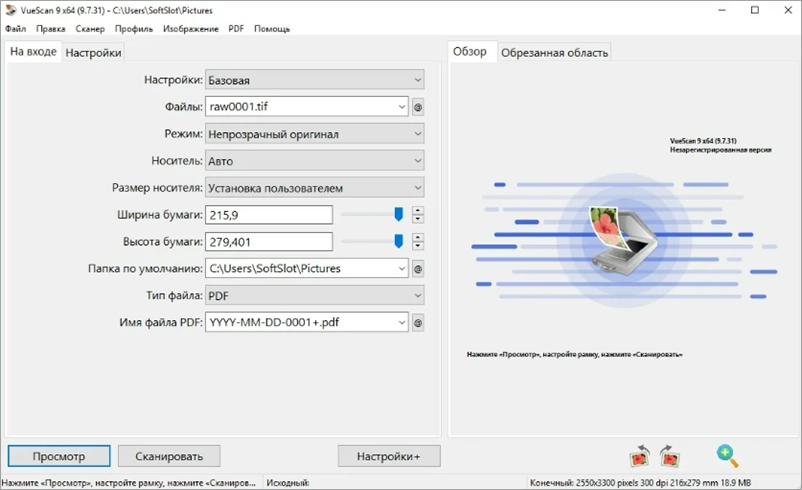The height and width of the screenshot is (490, 802).
Task: Expand the Папка по умолчанию combo box arrow
Action: (402, 269)
